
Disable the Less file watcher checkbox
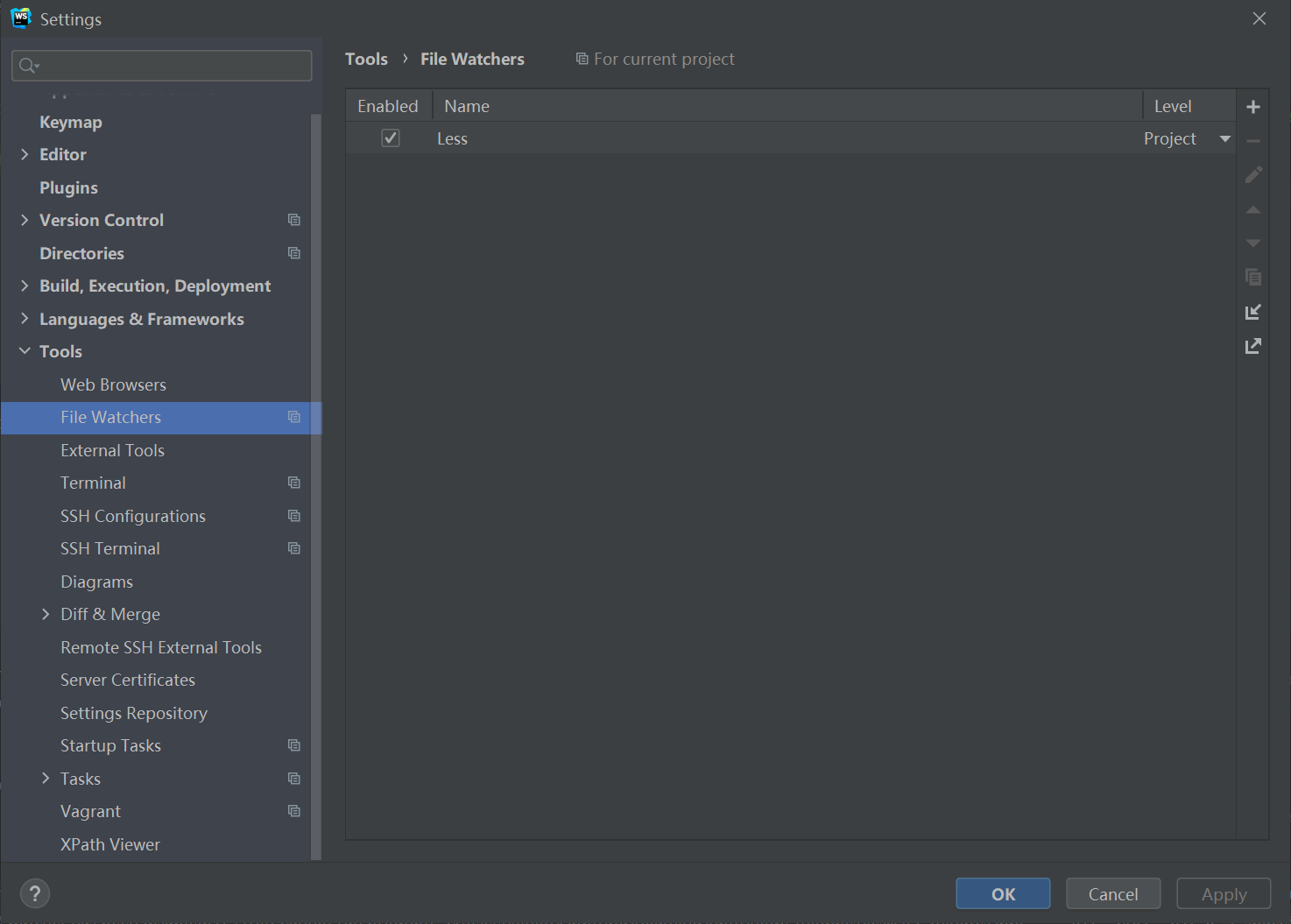coord(390,138)
